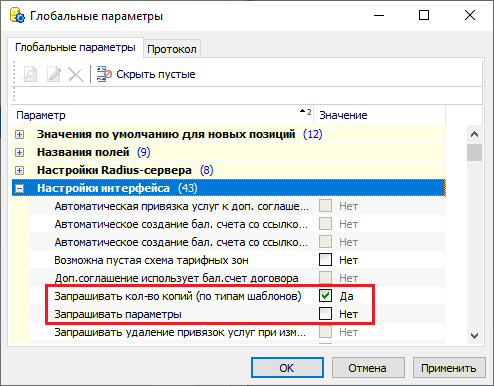This screenshot has height=386, width=494.
Task: Select row 'Возможна пустая схема тарифных зон'
Action: pyautogui.click(x=237, y=260)
